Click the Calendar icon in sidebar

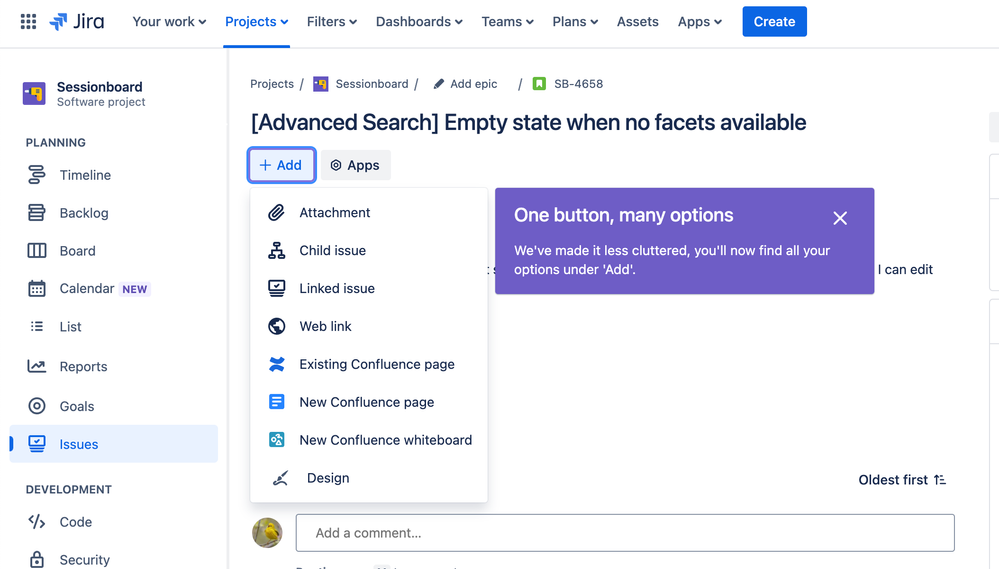[x=36, y=289]
